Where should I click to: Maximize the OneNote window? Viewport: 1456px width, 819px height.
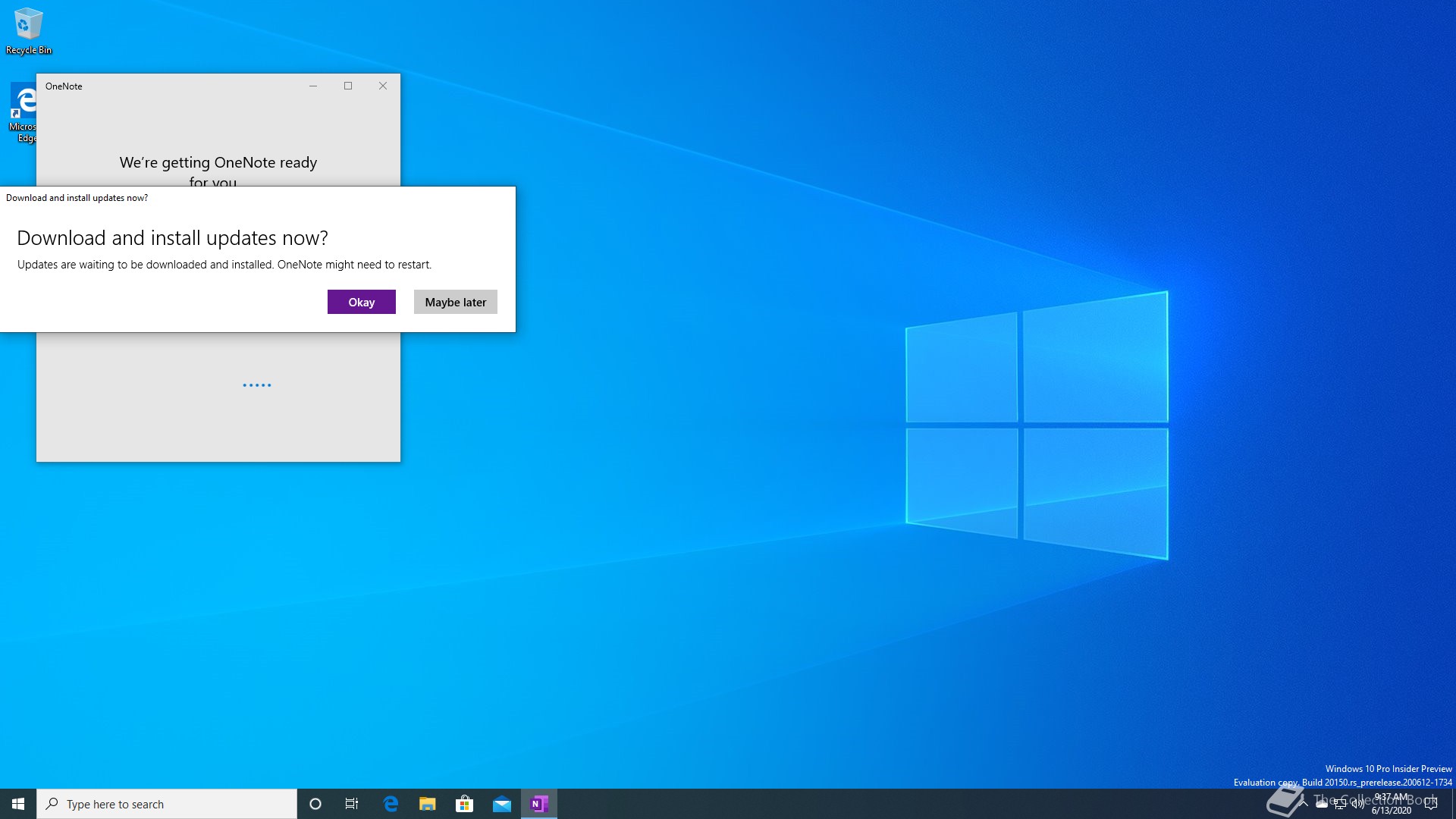348,86
